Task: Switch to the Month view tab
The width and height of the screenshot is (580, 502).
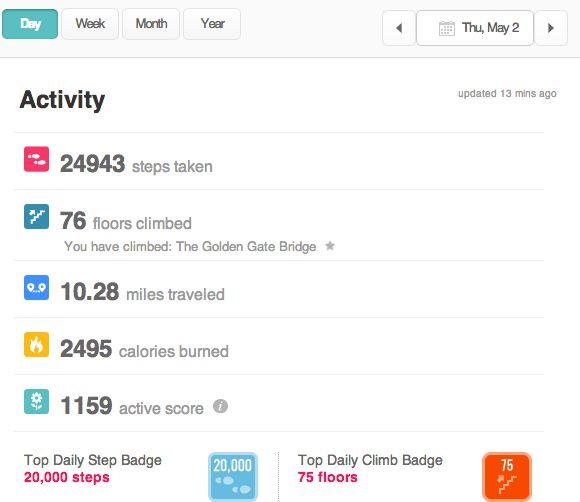Action: coord(151,24)
